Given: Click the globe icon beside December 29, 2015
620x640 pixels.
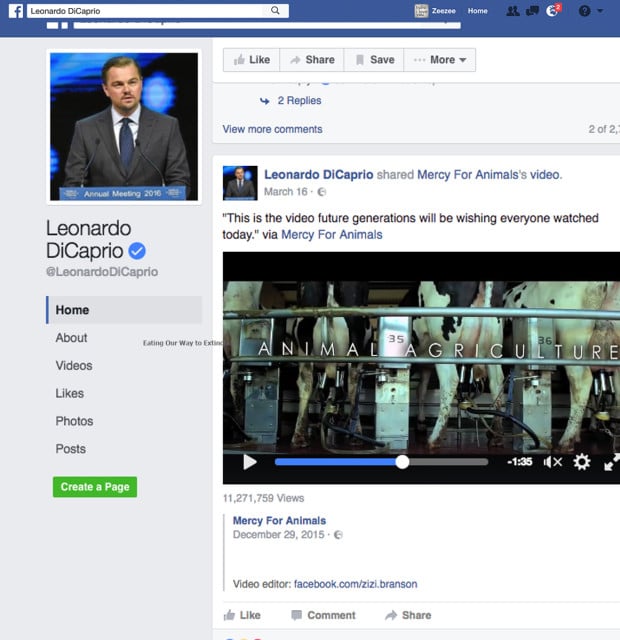Looking at the screenshot, I should click(338, 535).
